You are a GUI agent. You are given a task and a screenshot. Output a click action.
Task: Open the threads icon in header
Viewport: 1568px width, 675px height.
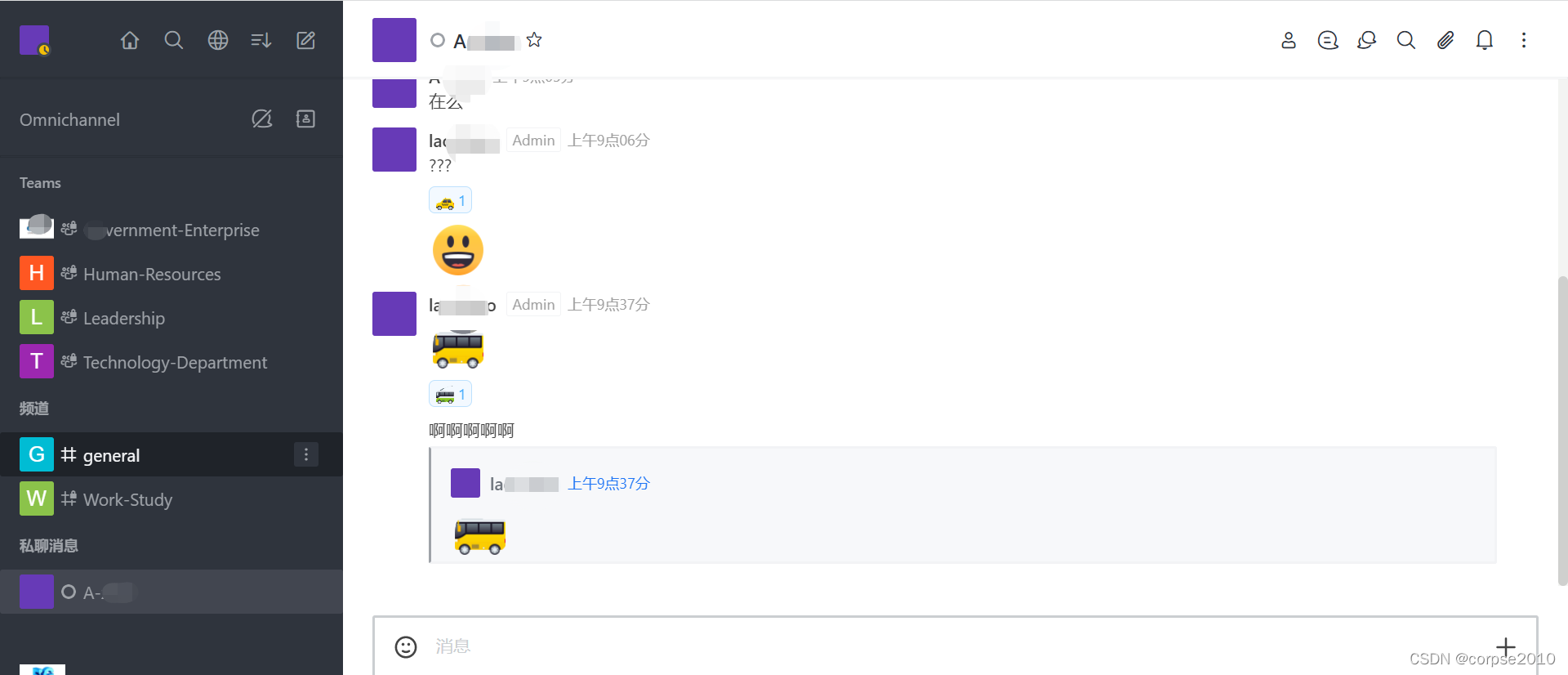(x=1328, y=40)
